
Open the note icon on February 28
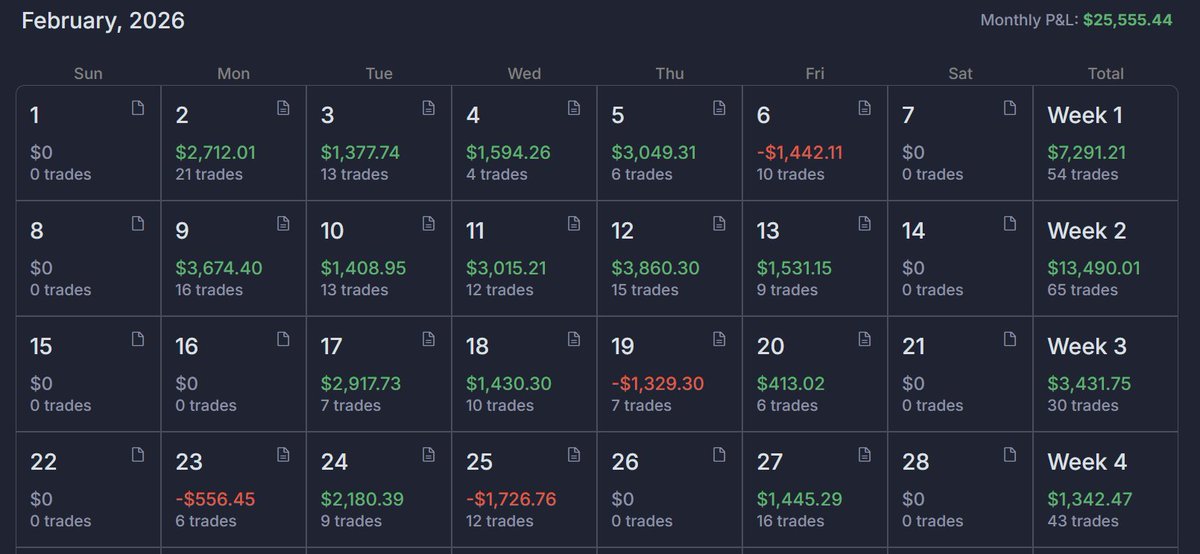pyautogui.click(x=1010, y=454)
